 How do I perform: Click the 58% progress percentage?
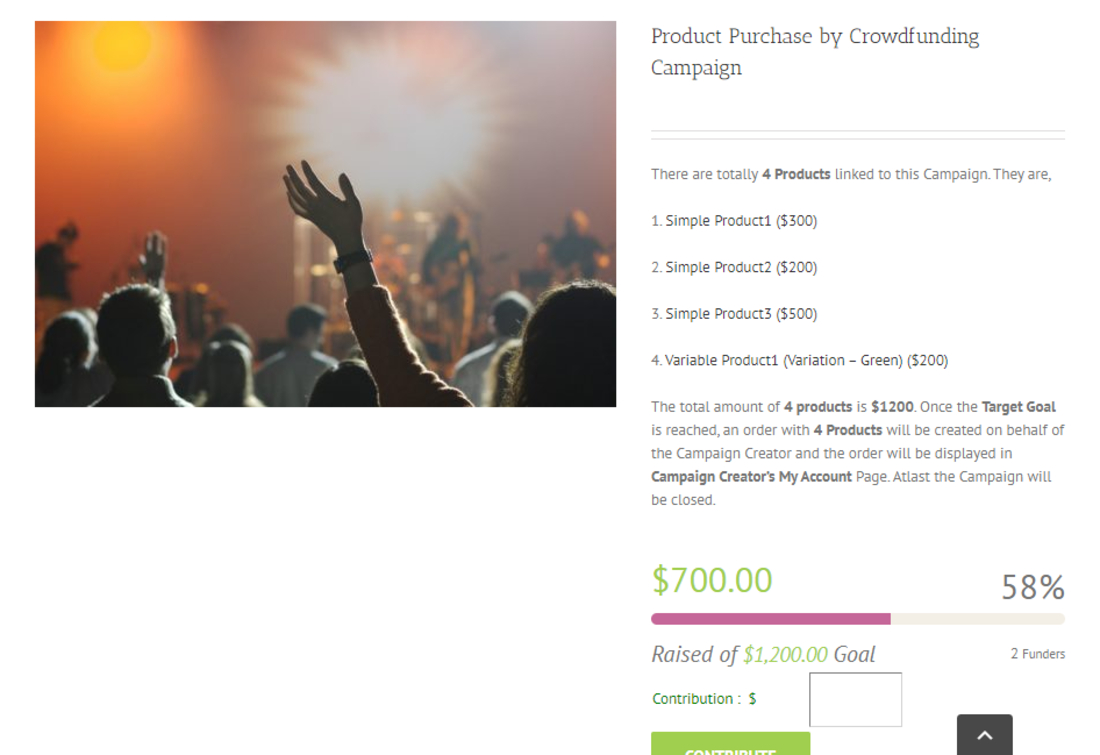[x=1032, y=587]
